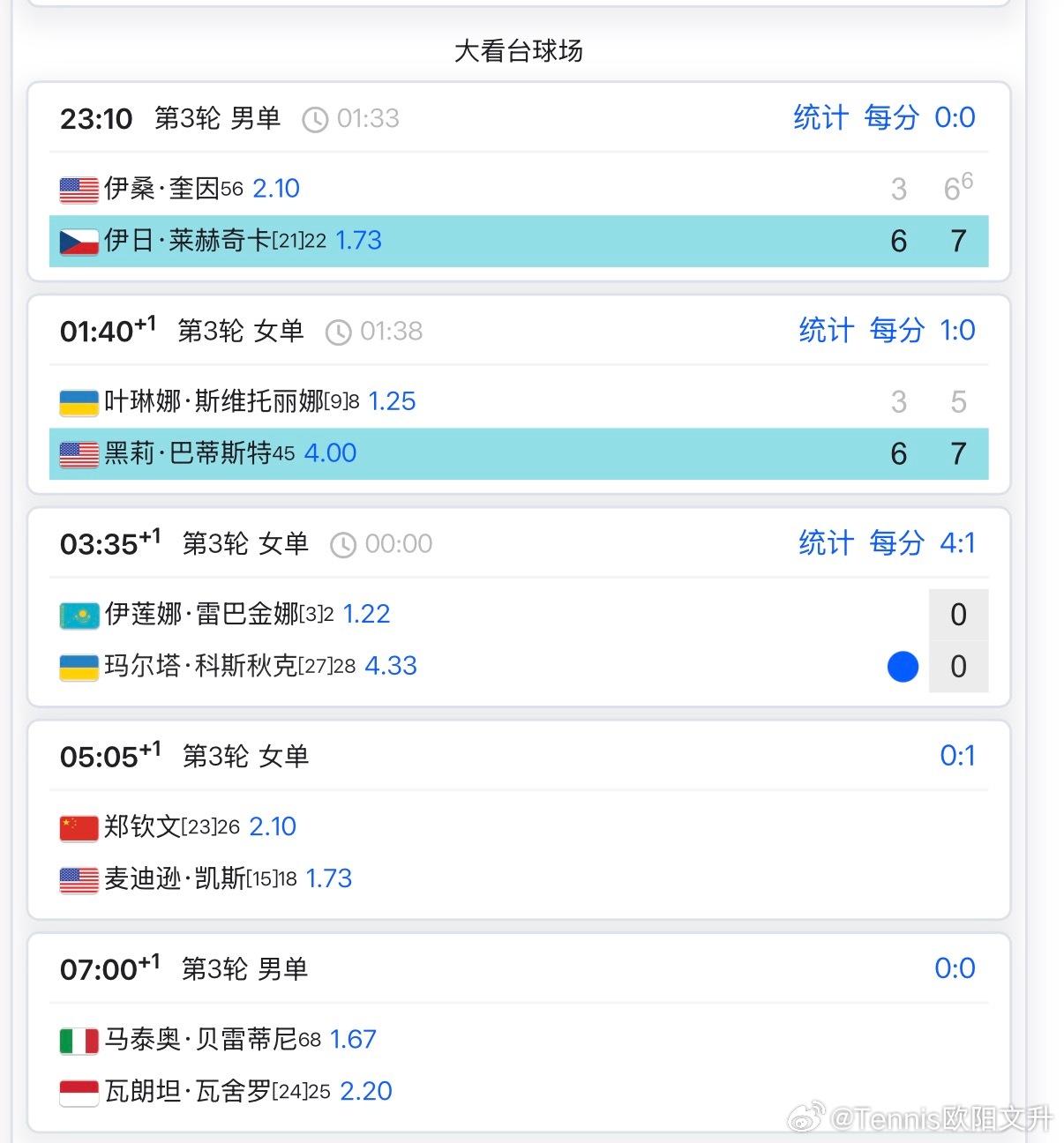Open 每分 for the 雷巴金娜 match
The height and width of the screenshot is (1143, 1064).
897,543
